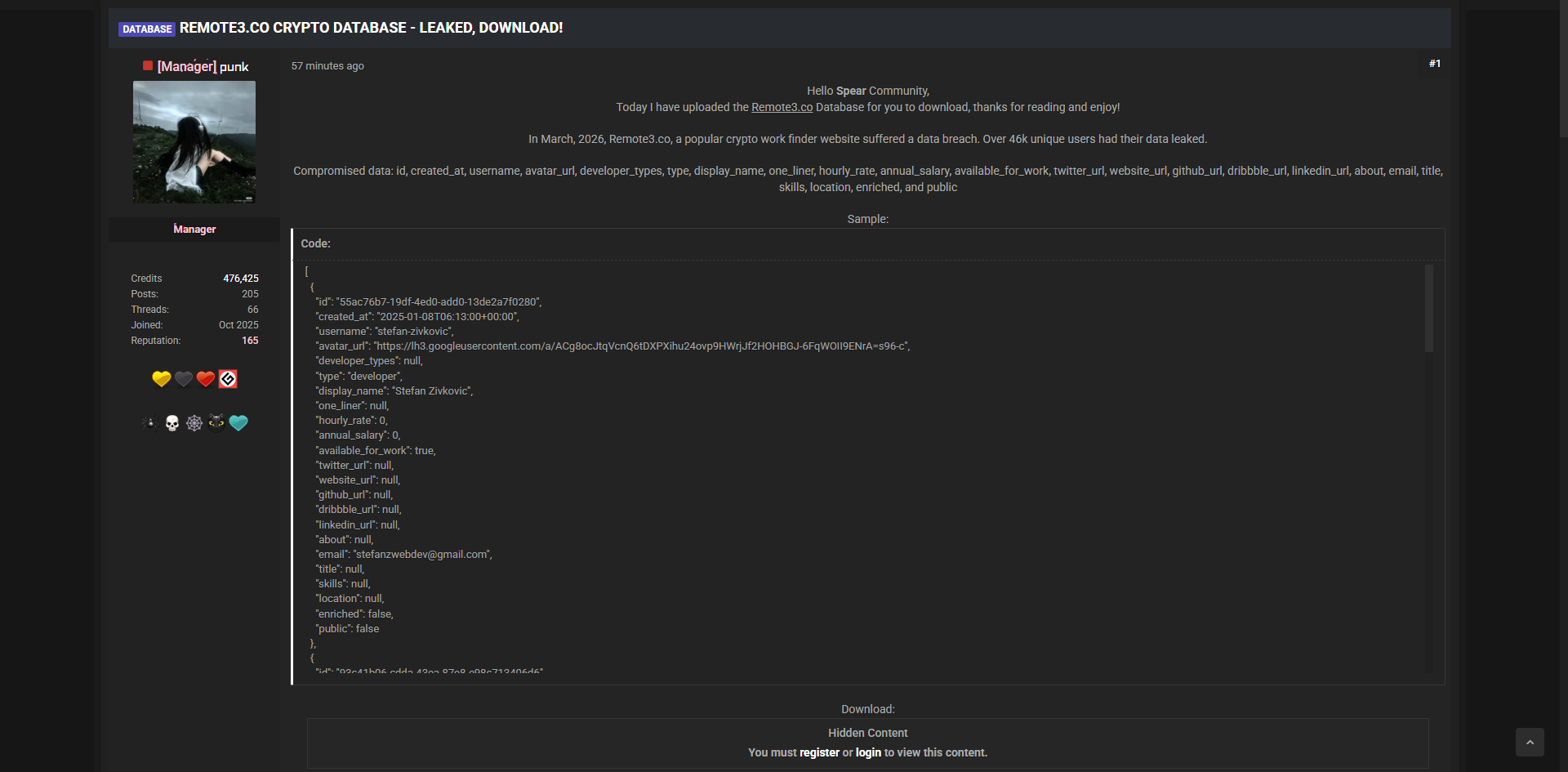Click the red heart badge
The image size is (1568, 772).
click(206, 379)
